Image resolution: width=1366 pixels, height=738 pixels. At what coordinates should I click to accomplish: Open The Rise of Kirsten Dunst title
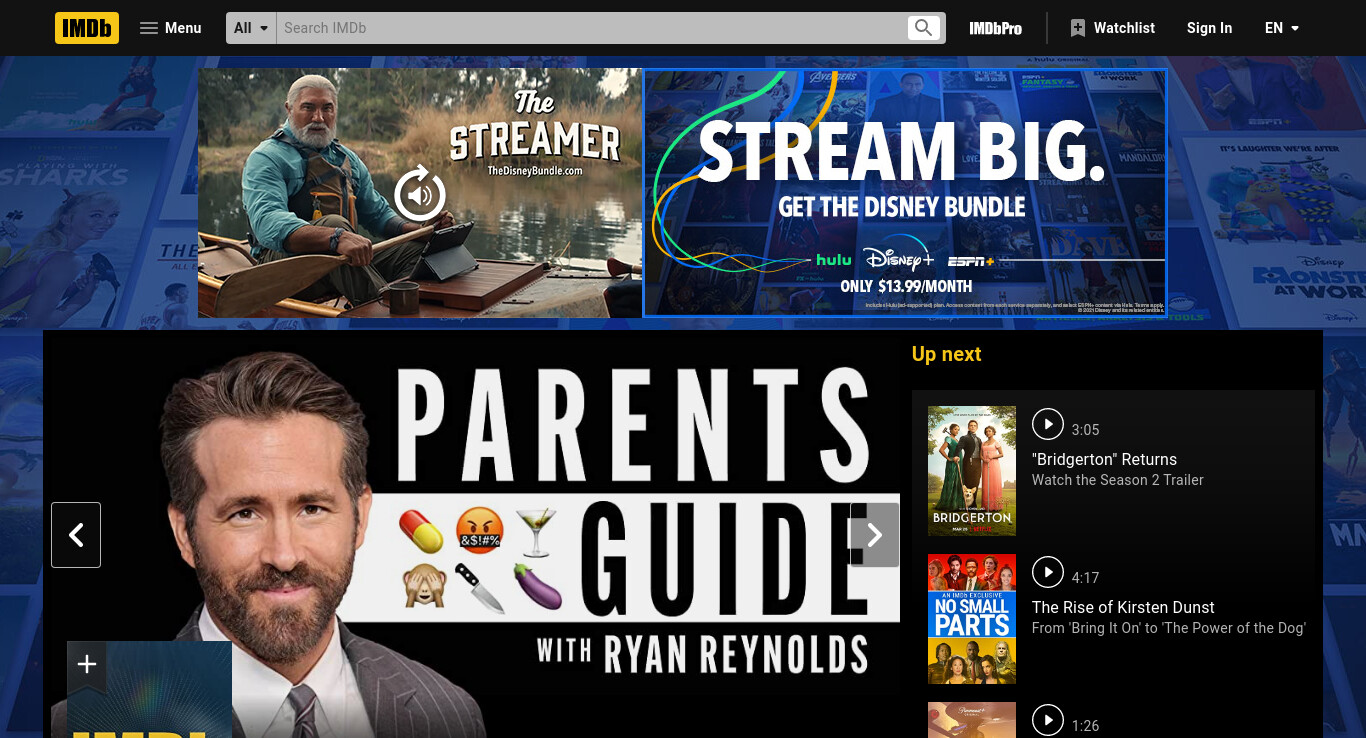coord(1123,607)
